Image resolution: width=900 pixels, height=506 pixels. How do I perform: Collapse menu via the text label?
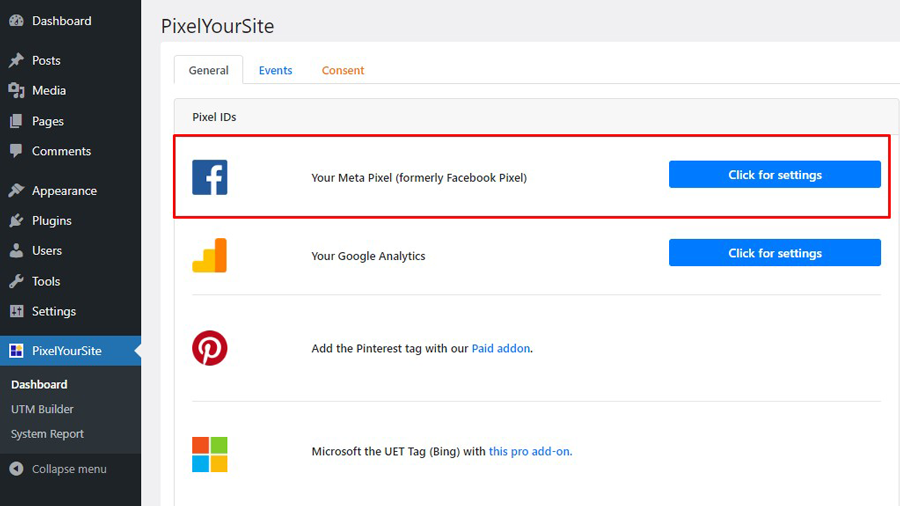coord(69,469)
